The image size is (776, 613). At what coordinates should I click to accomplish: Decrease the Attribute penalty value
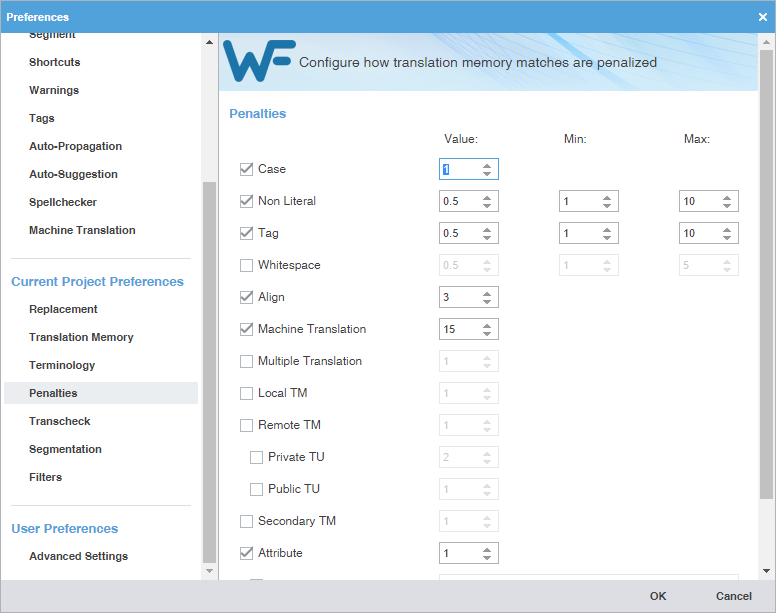click(487, 558)
